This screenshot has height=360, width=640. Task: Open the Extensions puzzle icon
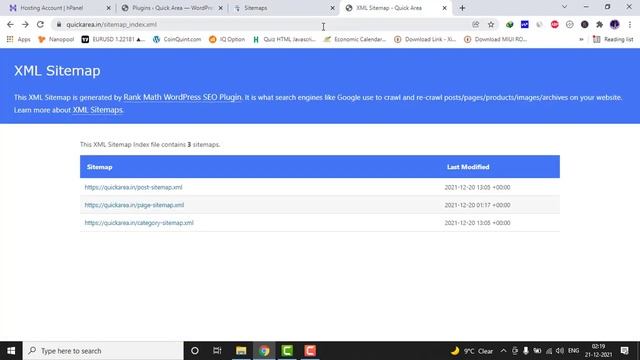point(599,24)
